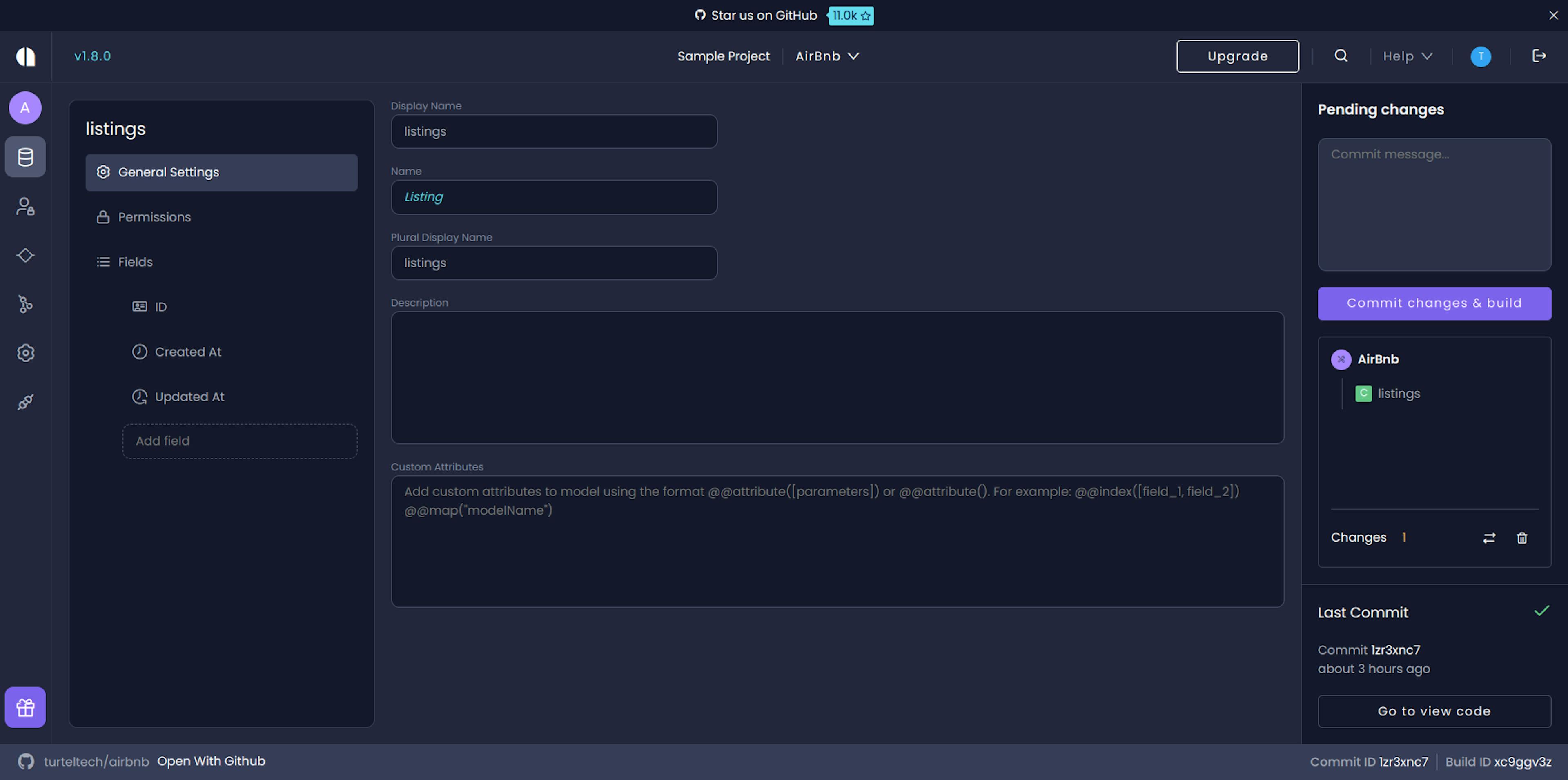
Task: Close the GitHub star banner
Action: 1553,16
